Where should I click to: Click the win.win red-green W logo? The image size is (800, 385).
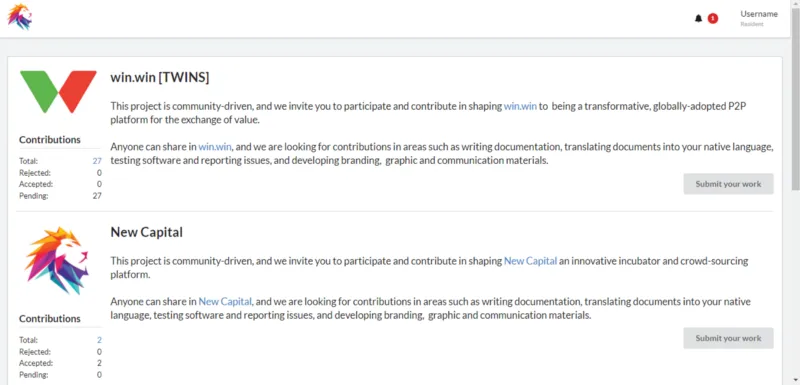(x=58, y=92)
